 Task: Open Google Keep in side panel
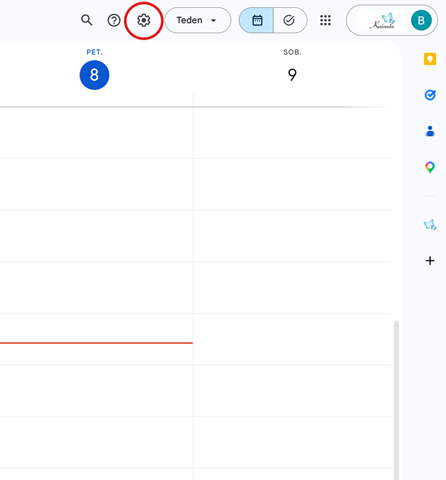(x=430, y=59)
